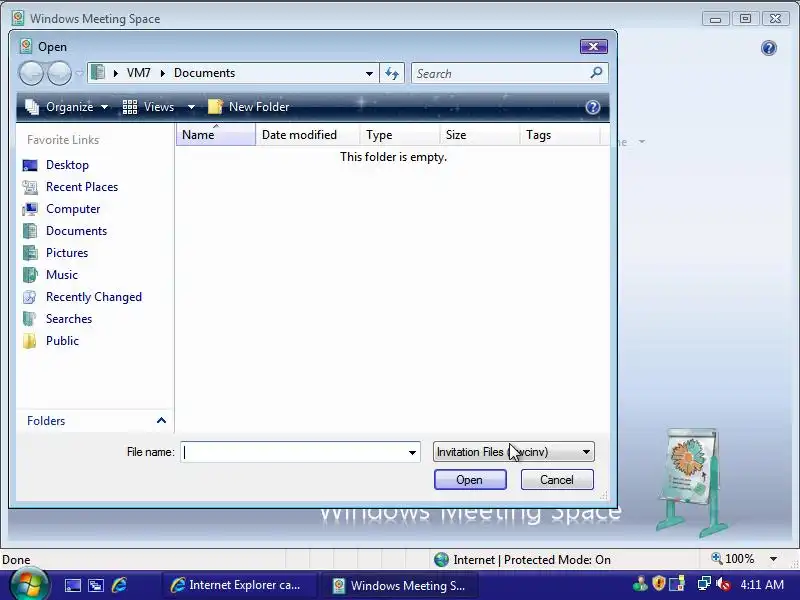800x600 pixels.
Task: Open the zoom level dropdown arrow
Action: click(773, 559)
